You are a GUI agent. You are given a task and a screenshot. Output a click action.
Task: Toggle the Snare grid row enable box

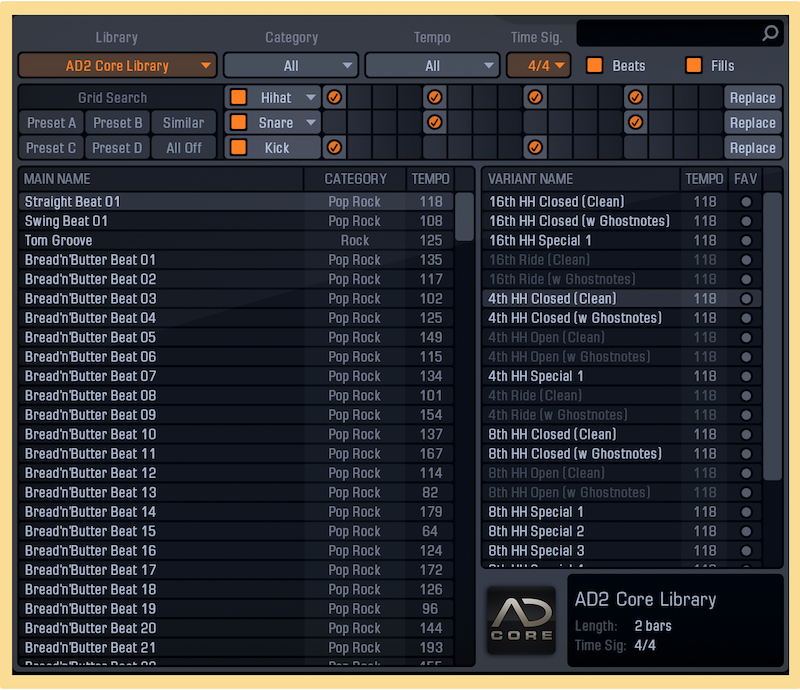click(x=238, y=122)
